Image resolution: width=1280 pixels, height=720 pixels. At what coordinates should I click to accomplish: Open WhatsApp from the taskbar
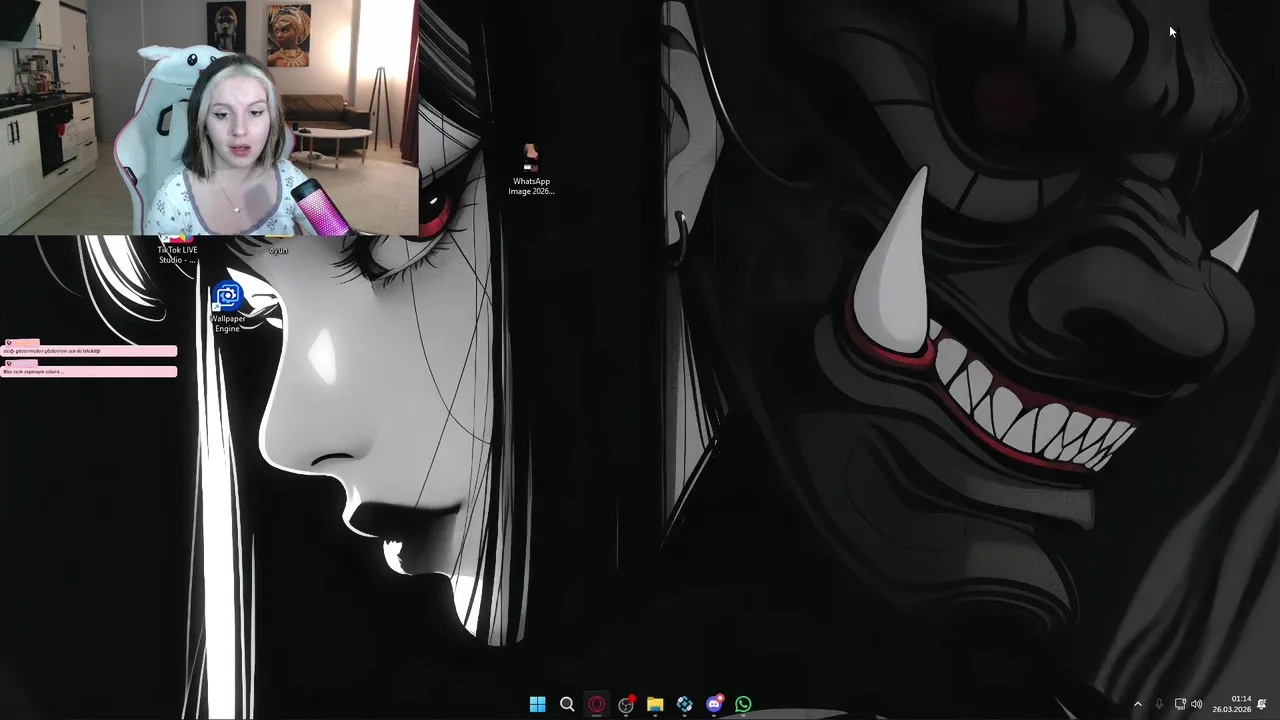click(743, 704)
